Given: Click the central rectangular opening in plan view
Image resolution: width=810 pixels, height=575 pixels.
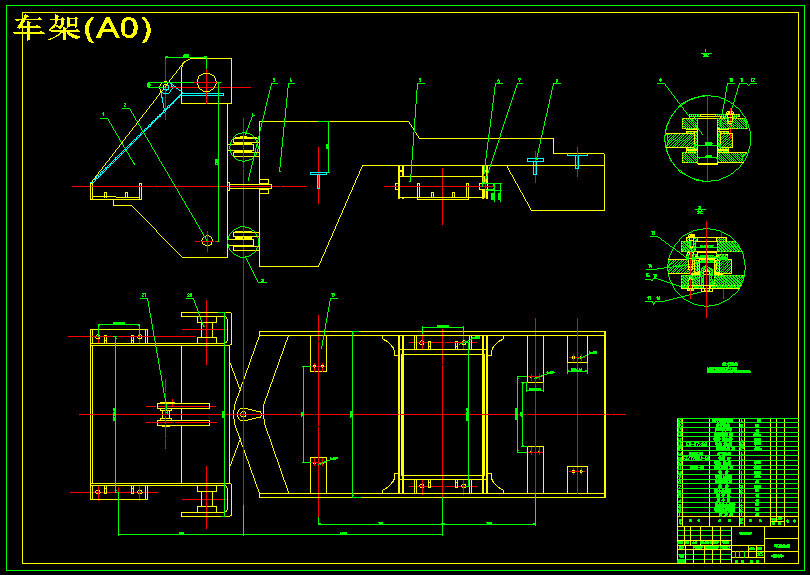Looking at the screenshot, I should coord(442,415).
